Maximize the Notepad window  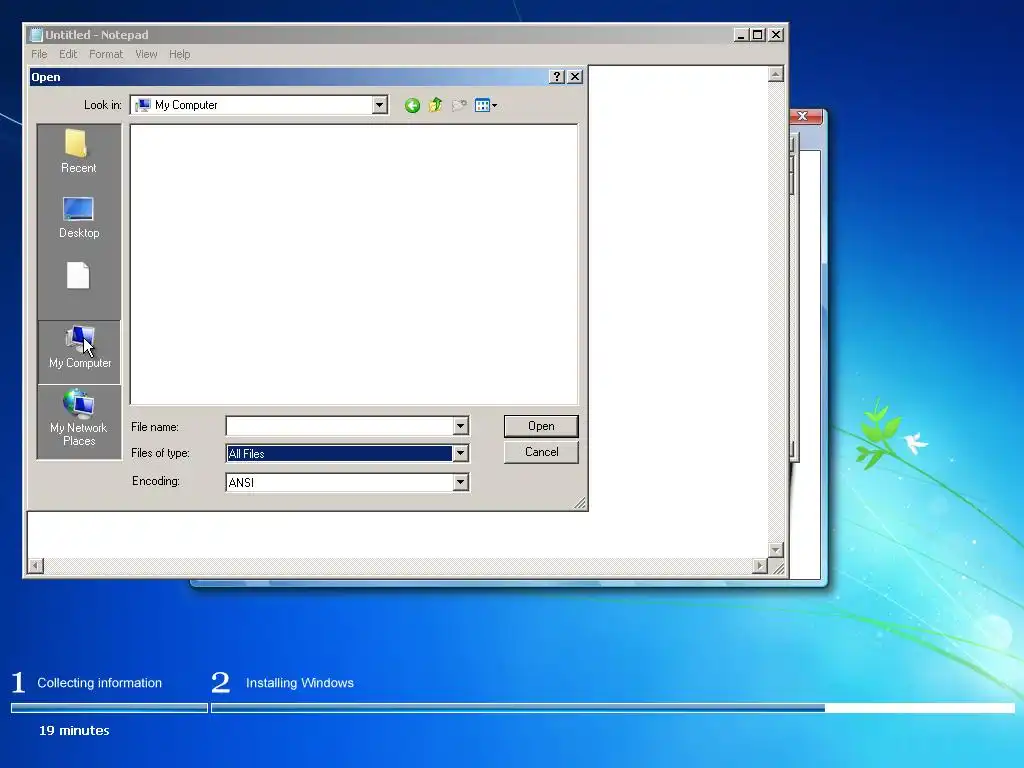[758, 35]
